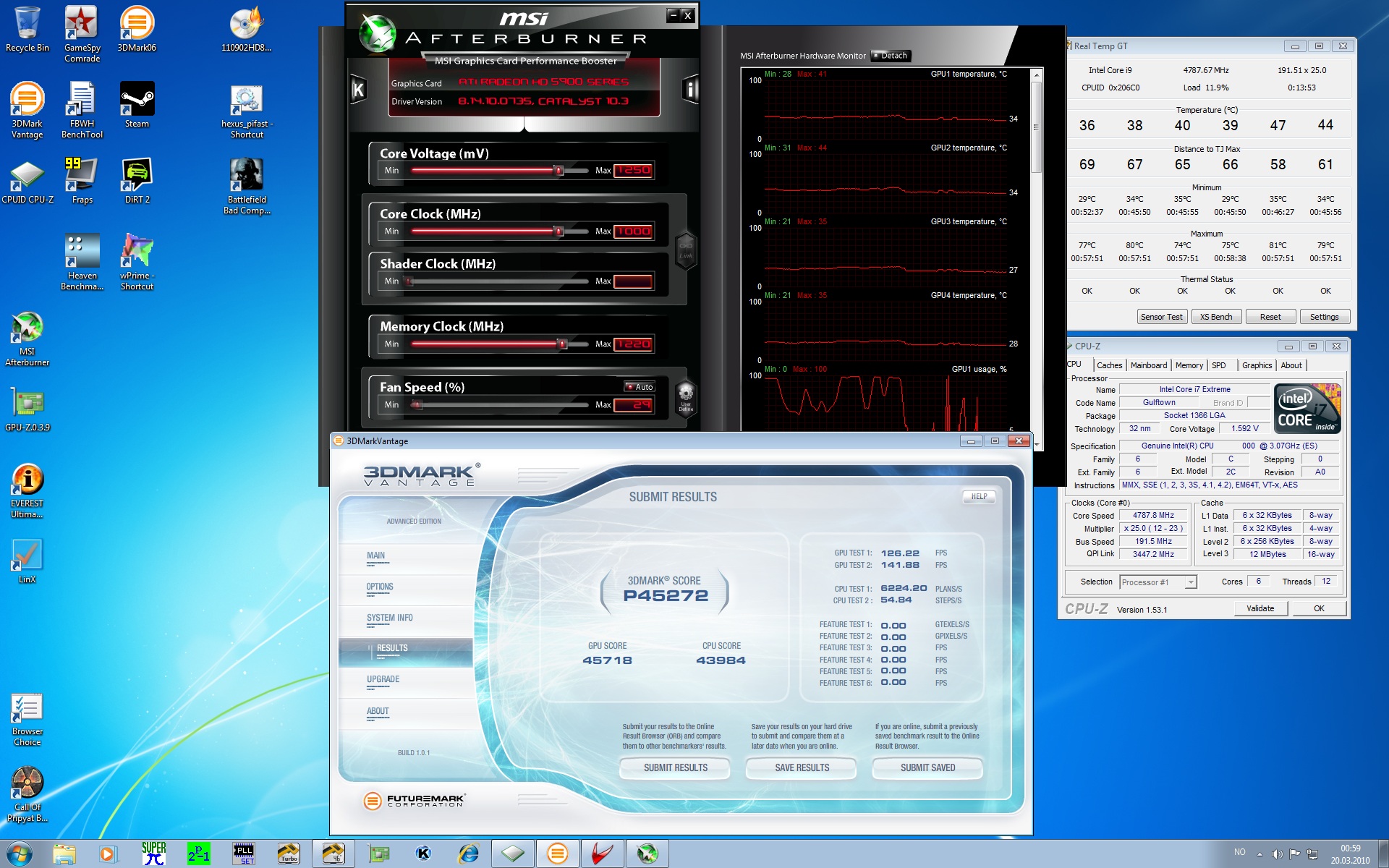
Task: Click Validate in CPU-Z
Action: tap(1260, 608)
